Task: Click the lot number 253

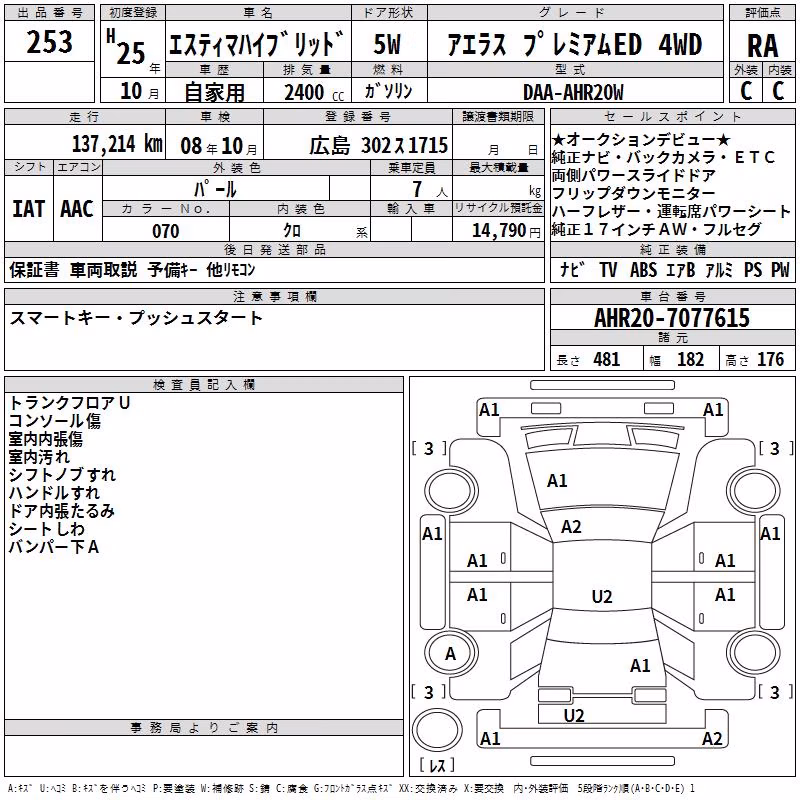Action: [49, 42]
